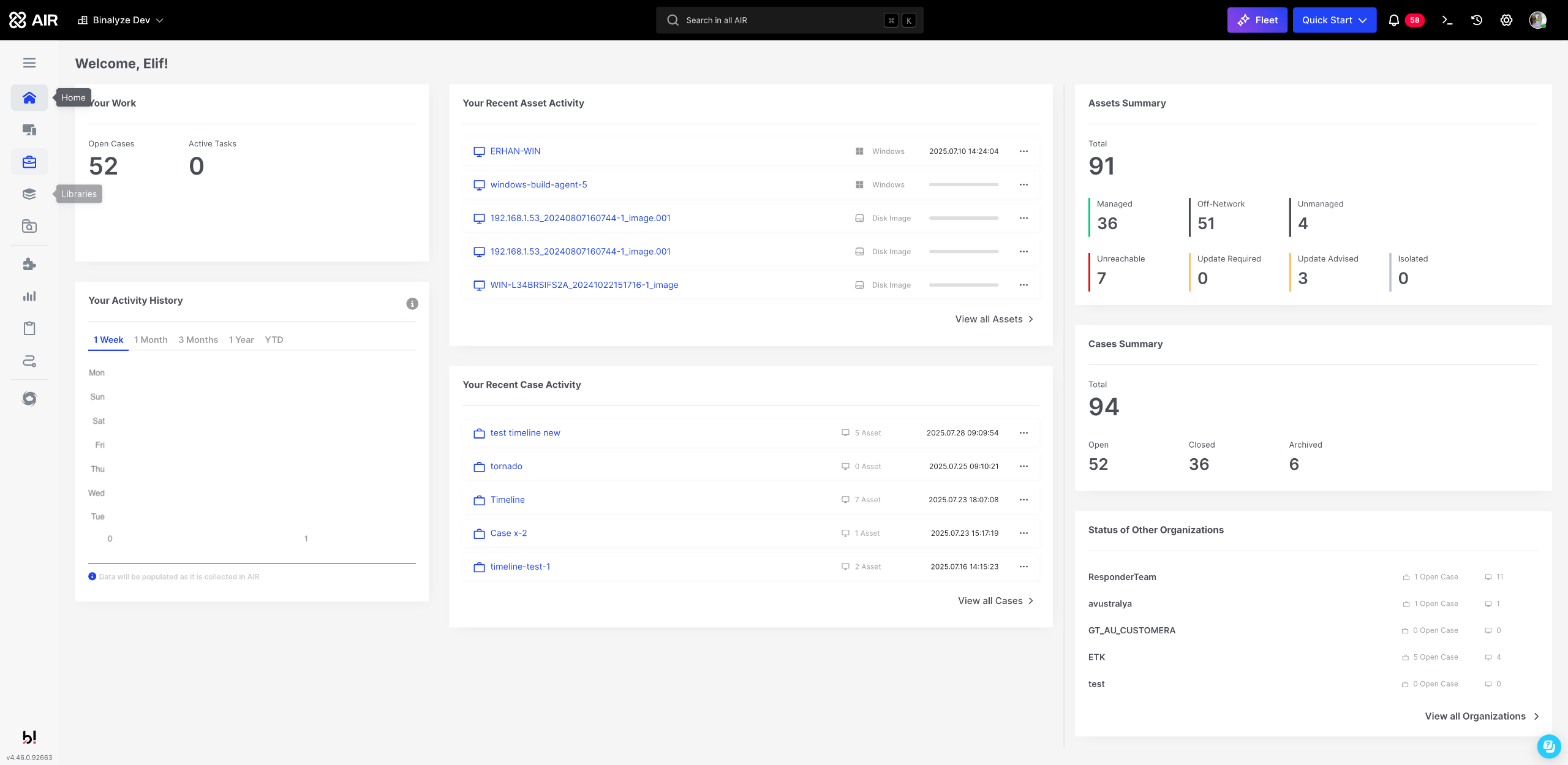Open the settings gear icon

[1506, 20]
